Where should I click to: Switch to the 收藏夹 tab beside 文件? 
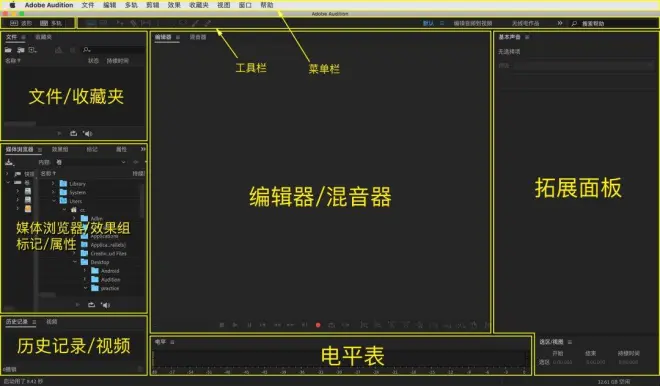point(43,37)
